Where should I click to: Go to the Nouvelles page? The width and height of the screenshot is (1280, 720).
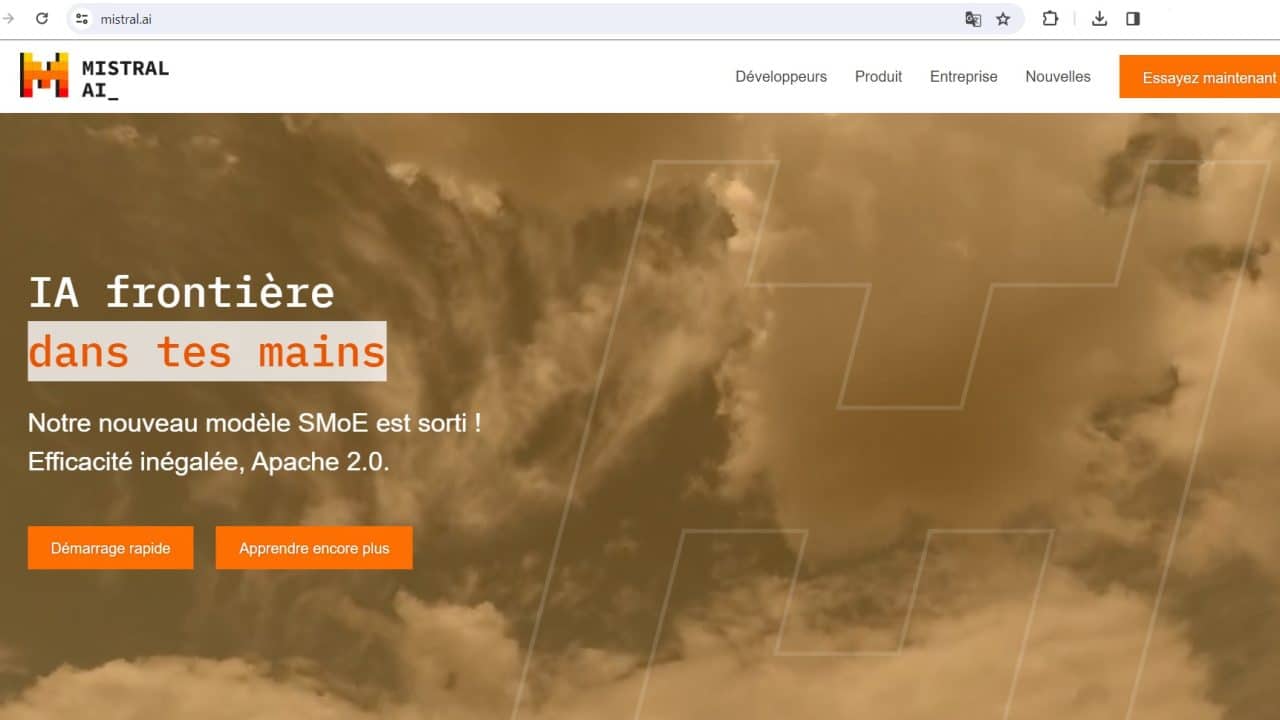click(1057, 77)
